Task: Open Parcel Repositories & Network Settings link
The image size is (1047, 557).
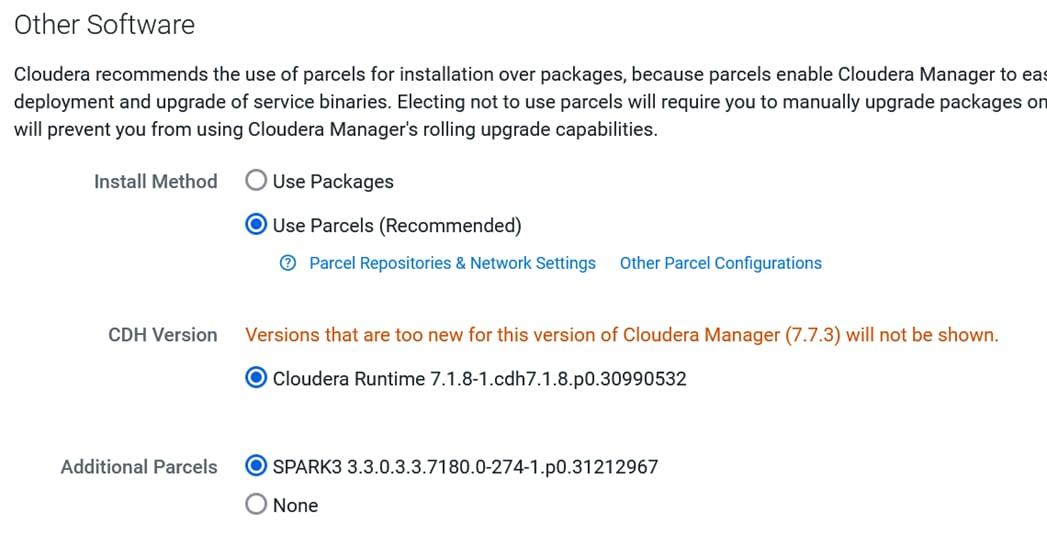Action: pos(452,263)
